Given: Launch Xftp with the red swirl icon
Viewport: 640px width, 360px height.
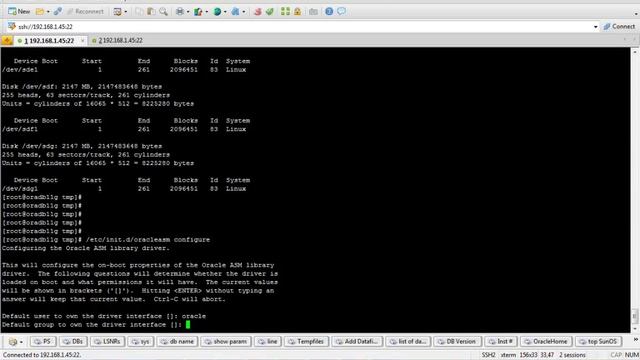Looking at the screenshot, I should (258, 11).
